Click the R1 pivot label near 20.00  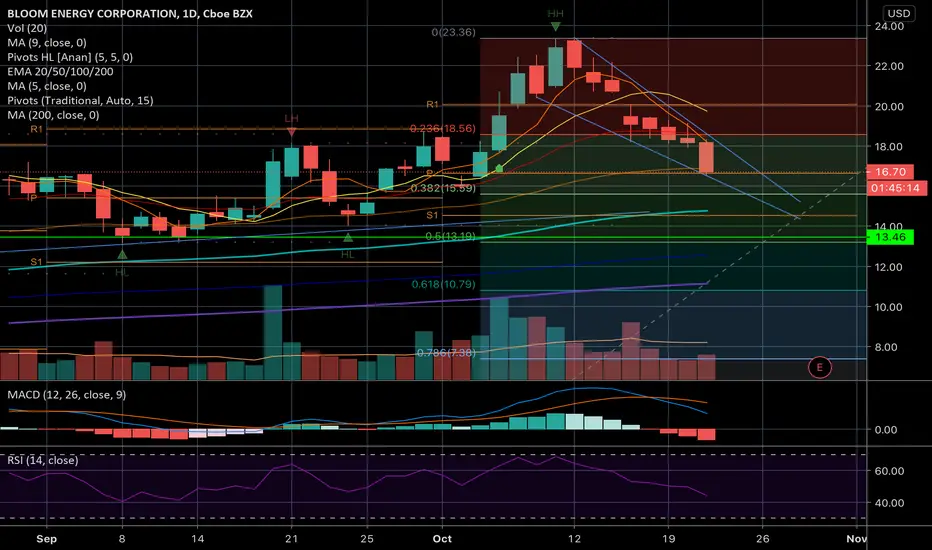point(432,105)
